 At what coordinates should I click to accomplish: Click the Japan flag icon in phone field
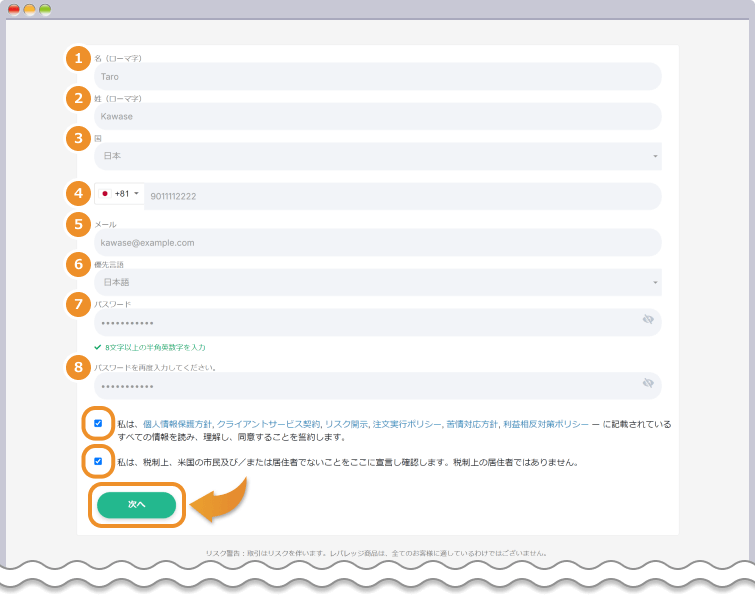point(104,194)
